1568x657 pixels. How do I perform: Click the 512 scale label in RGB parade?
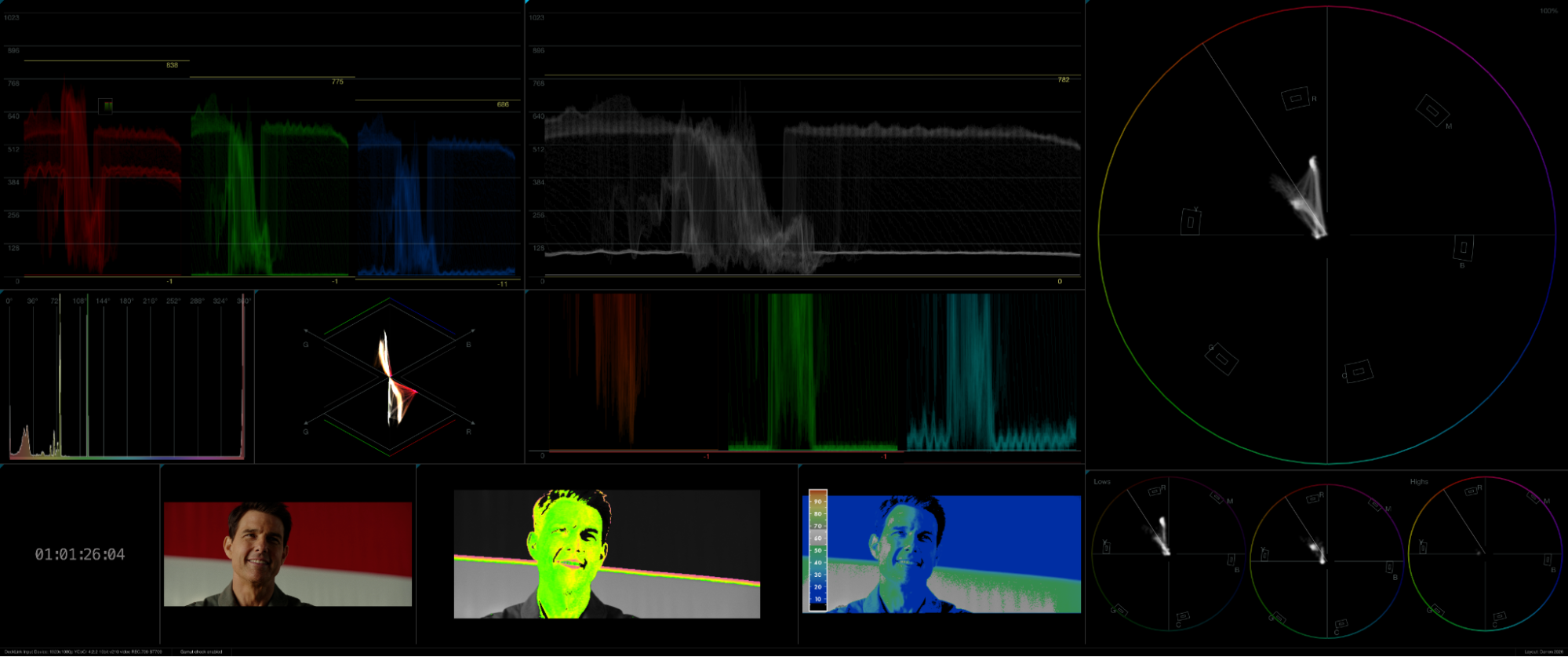tap(13, 149)
